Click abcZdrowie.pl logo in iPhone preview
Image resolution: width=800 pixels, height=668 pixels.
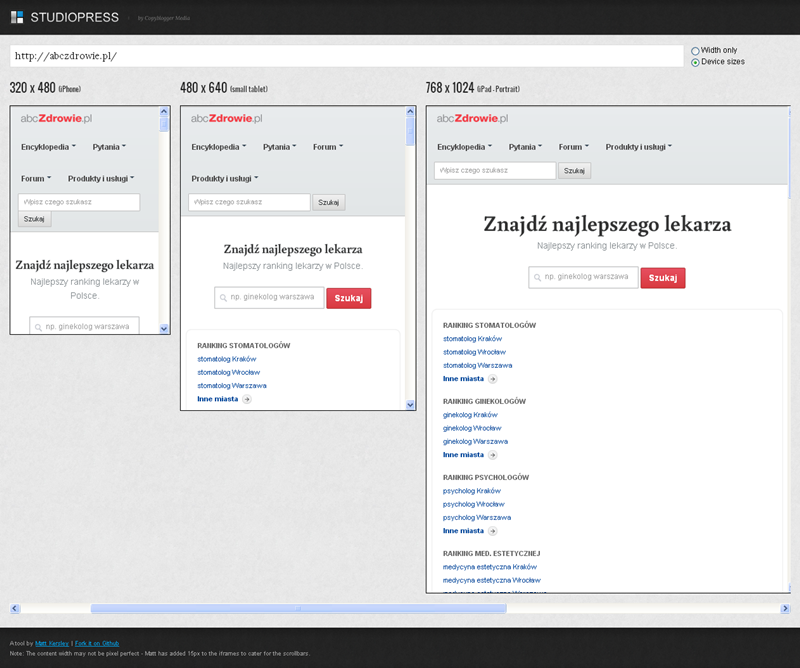tap(56, 118)
